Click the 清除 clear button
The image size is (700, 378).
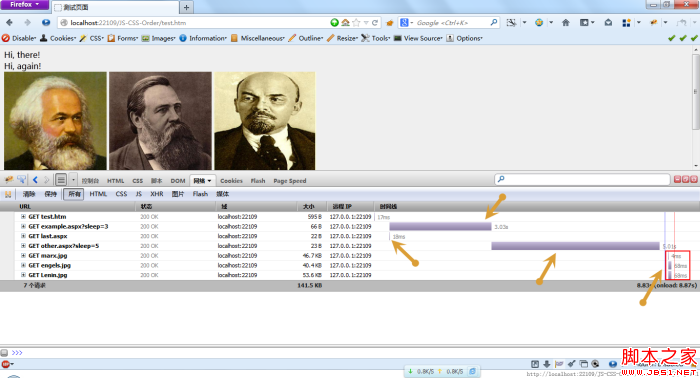pyautogui.click(x=29, y=194)
